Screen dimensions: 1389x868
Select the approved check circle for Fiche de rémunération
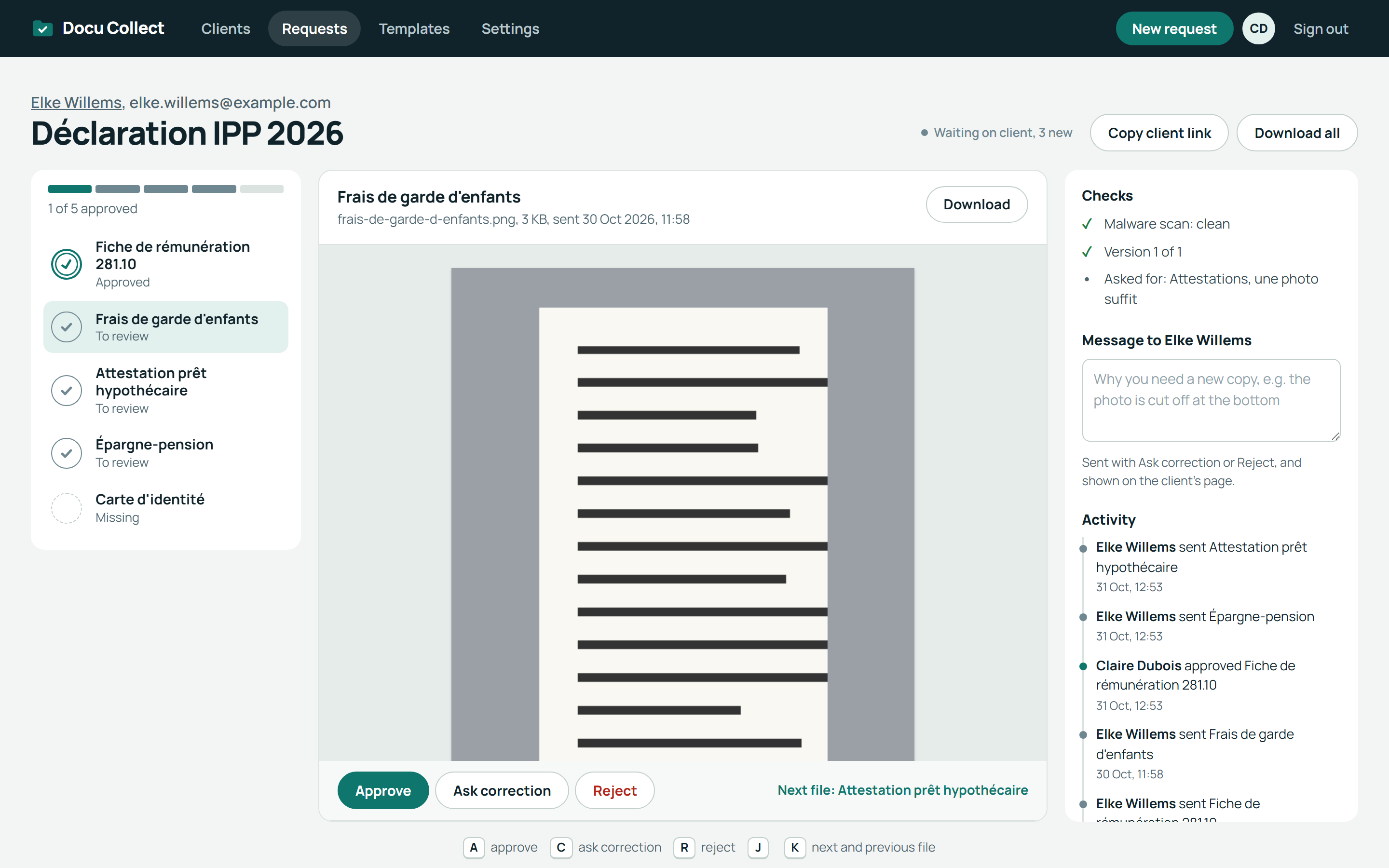coord(67,264)
